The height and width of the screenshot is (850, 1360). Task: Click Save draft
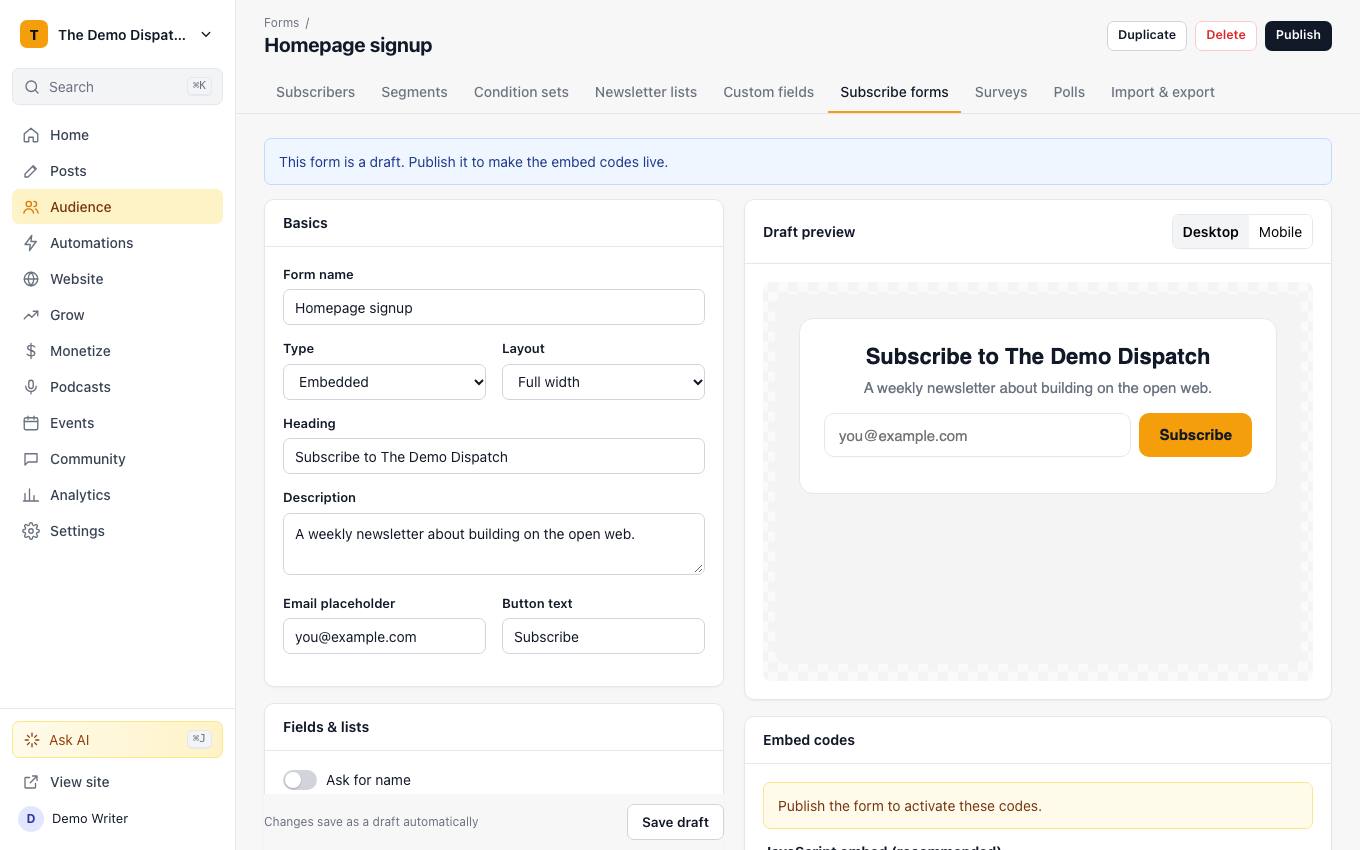[x=675, y=822]
